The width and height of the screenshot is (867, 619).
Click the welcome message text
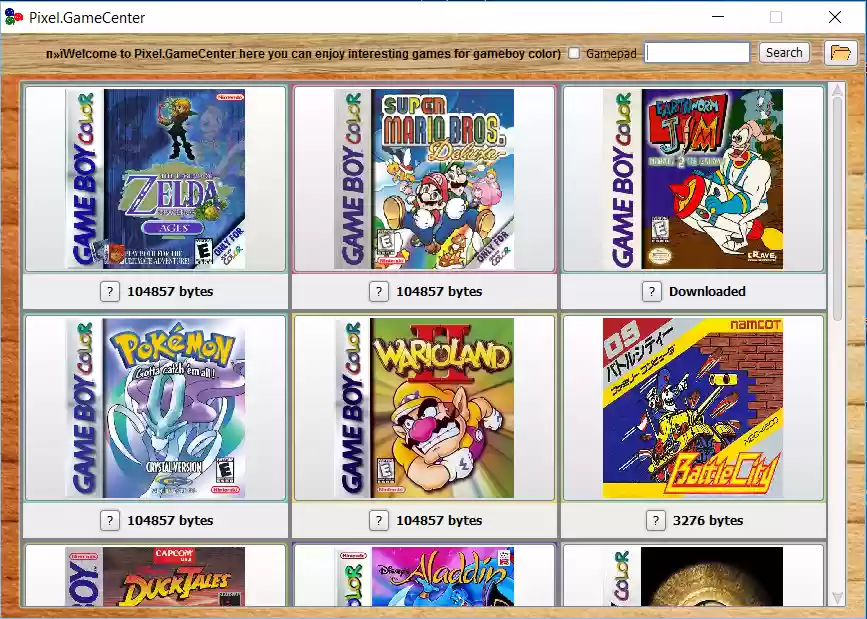coord(304,54)
